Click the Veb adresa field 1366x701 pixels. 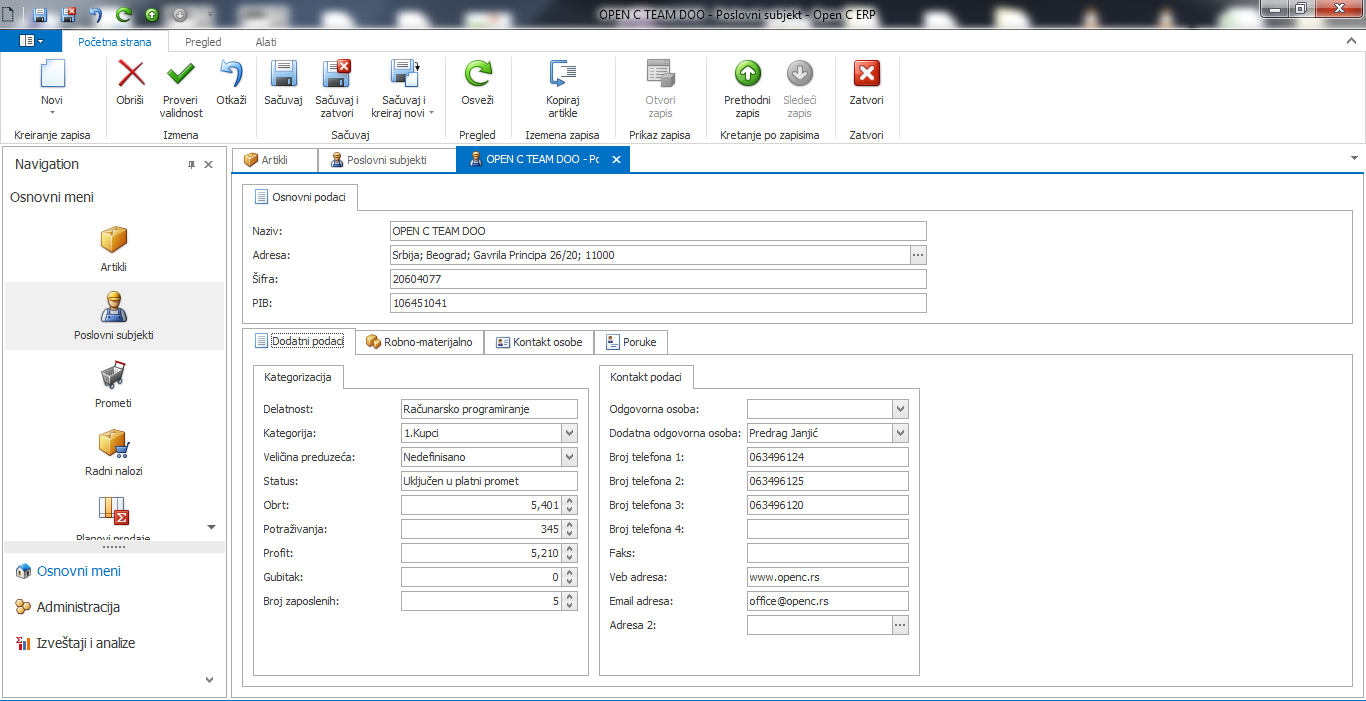(828, 577)
